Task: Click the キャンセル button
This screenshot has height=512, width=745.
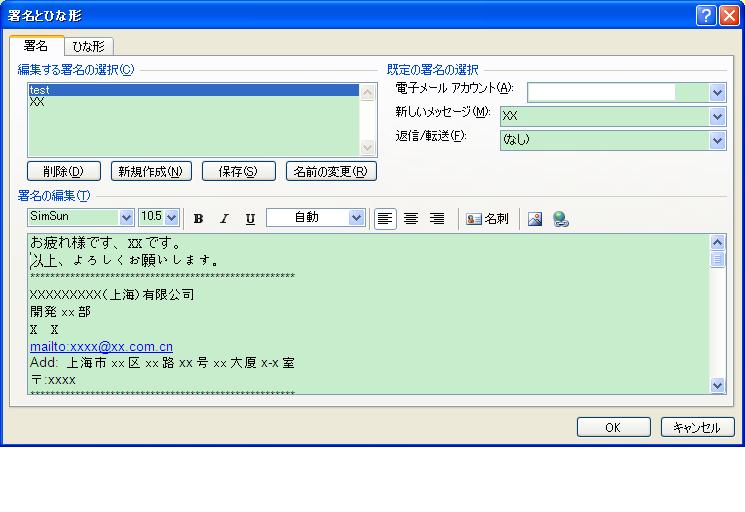Action: 697,427
